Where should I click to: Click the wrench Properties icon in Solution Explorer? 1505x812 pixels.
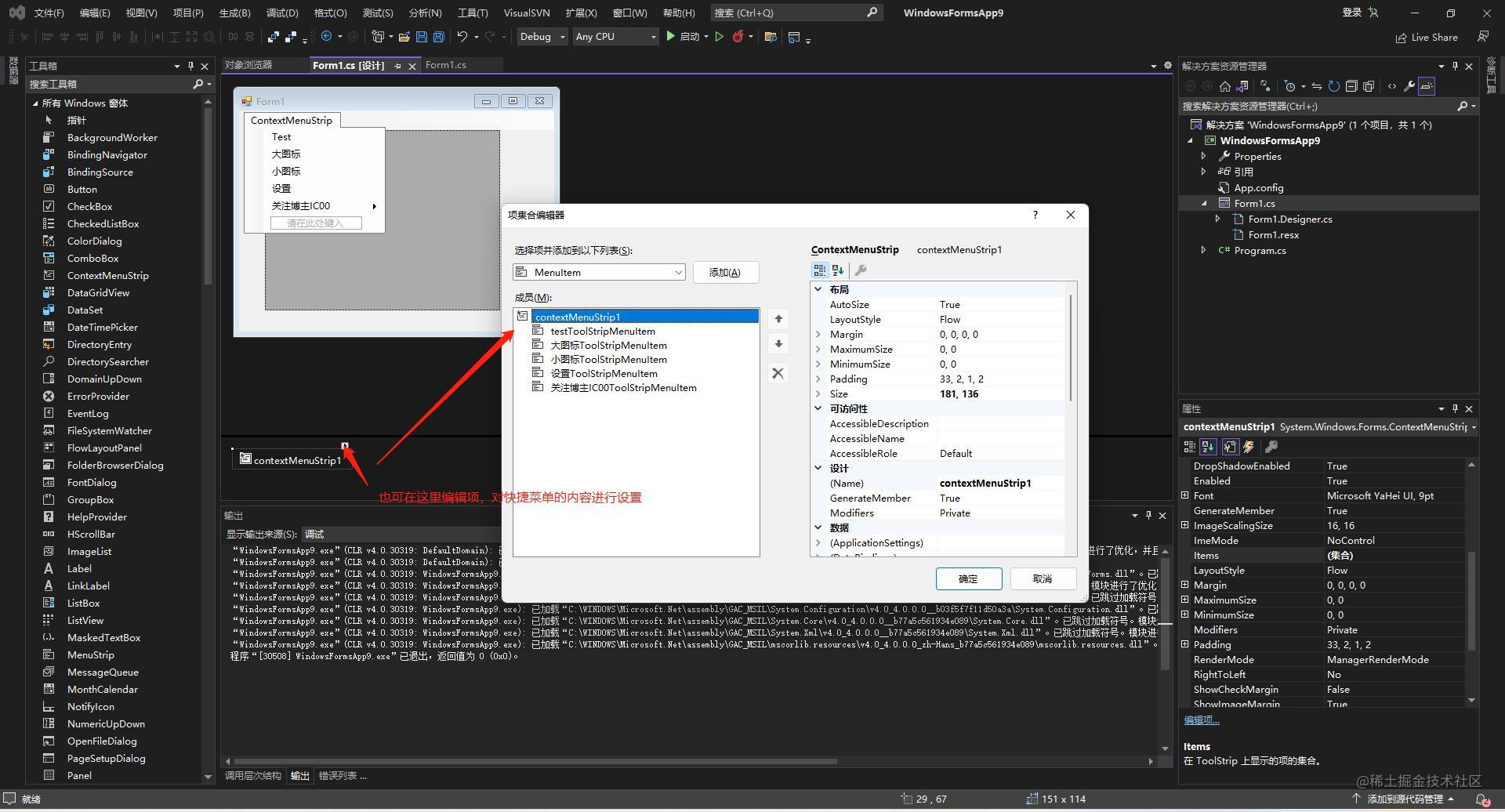(x=1409, y=86)
